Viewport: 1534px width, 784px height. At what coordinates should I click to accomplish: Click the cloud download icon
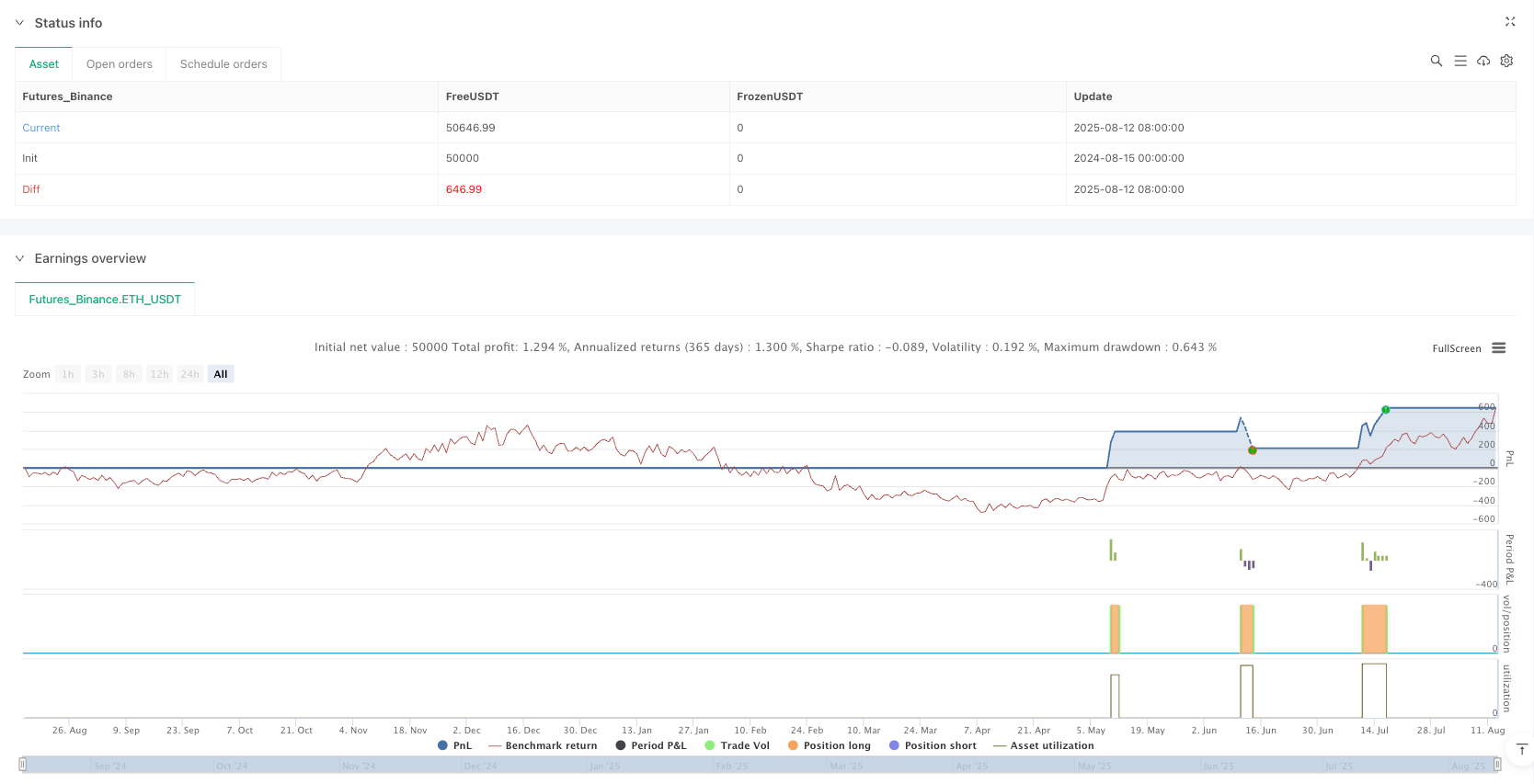[x=1483, y=61]
